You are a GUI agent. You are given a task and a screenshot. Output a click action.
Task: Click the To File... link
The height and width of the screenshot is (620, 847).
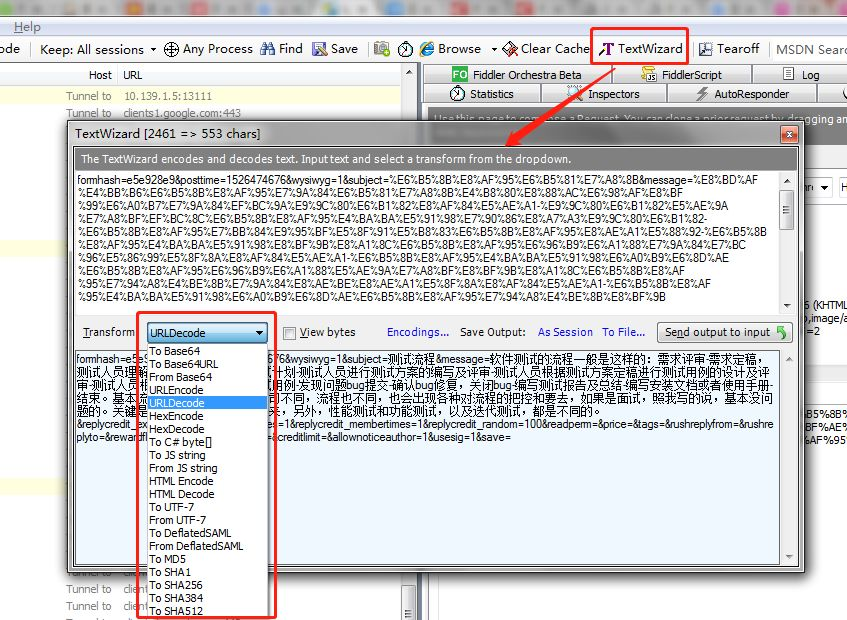click(x=623, y=332)
